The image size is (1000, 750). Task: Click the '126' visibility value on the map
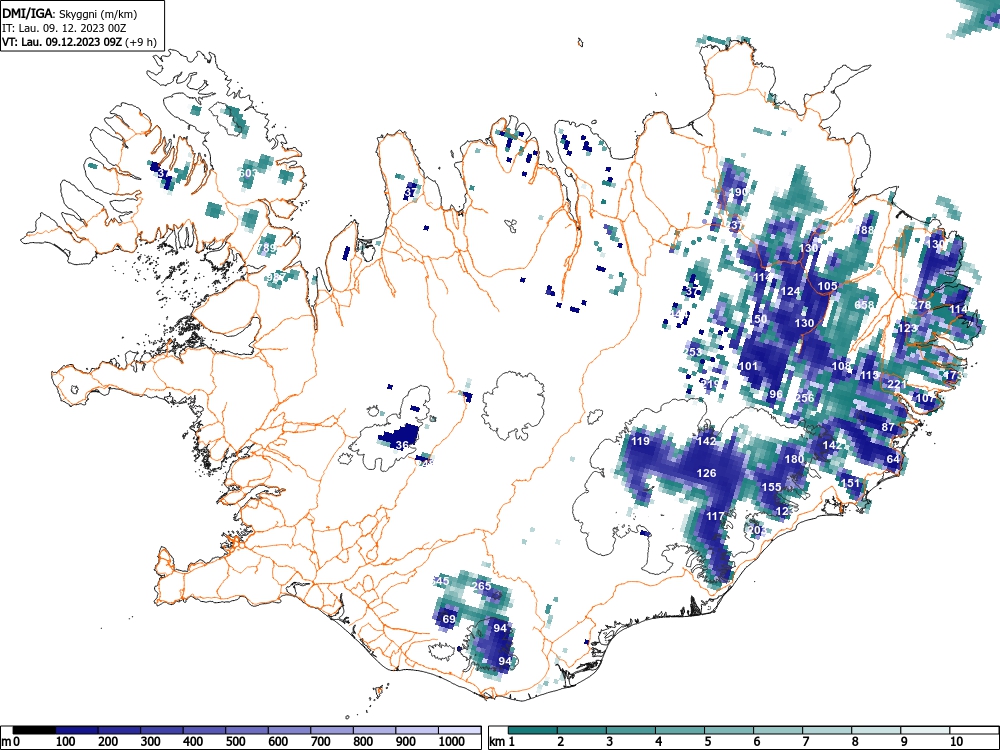(707, 473)
